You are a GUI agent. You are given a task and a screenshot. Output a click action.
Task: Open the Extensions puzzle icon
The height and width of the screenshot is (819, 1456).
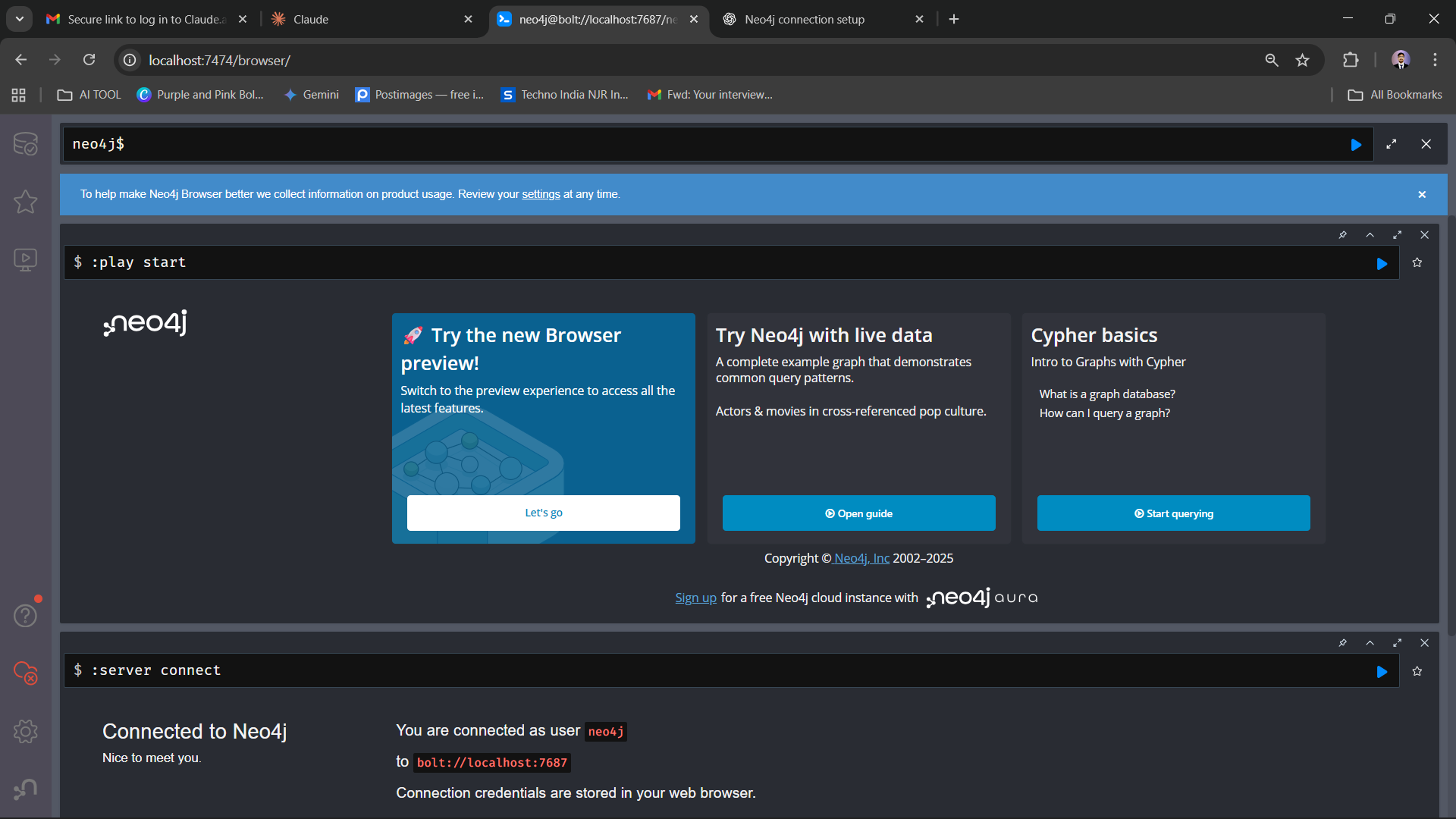point(1351,60)
